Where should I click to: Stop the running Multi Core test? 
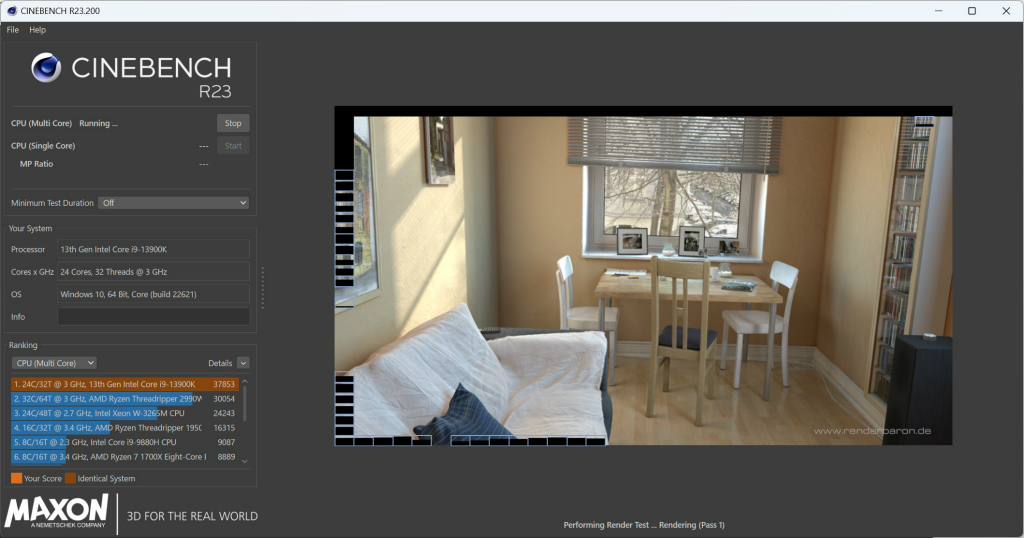pos(233,123)
